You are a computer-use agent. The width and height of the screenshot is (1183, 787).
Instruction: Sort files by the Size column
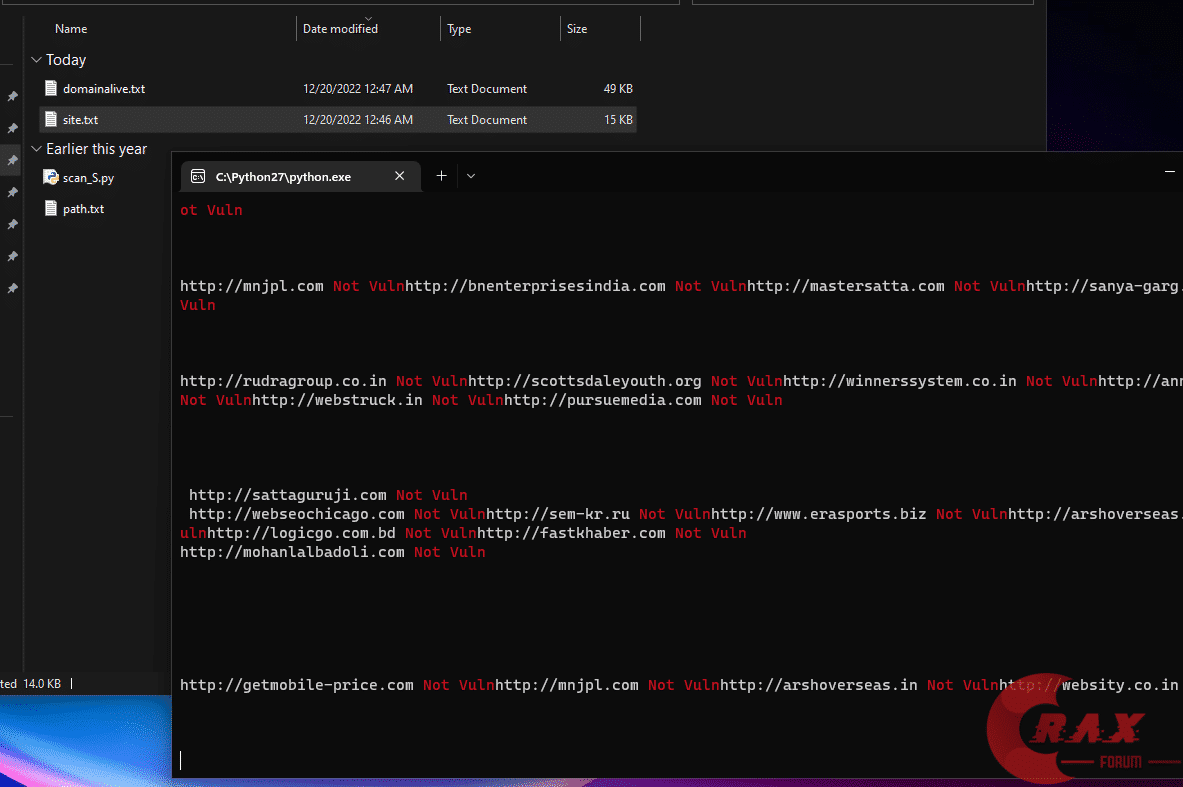coord(577,29)
